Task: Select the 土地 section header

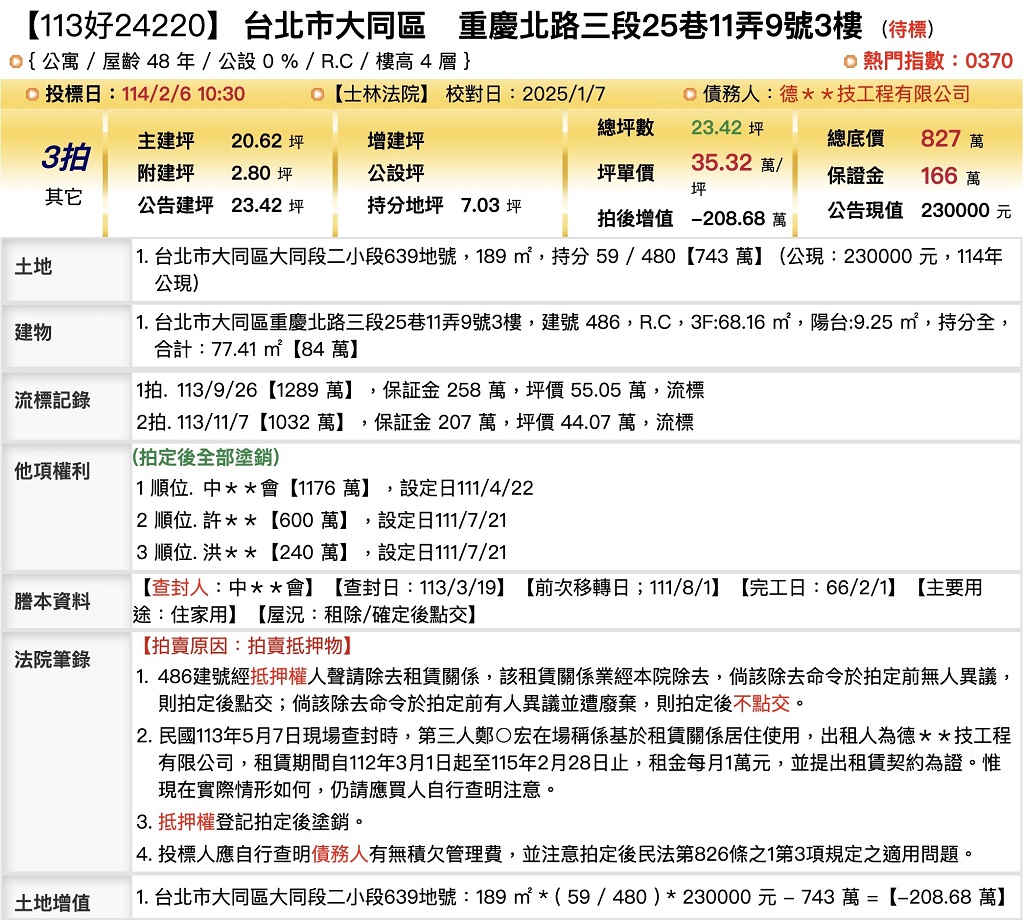Action: pos(33,267)
